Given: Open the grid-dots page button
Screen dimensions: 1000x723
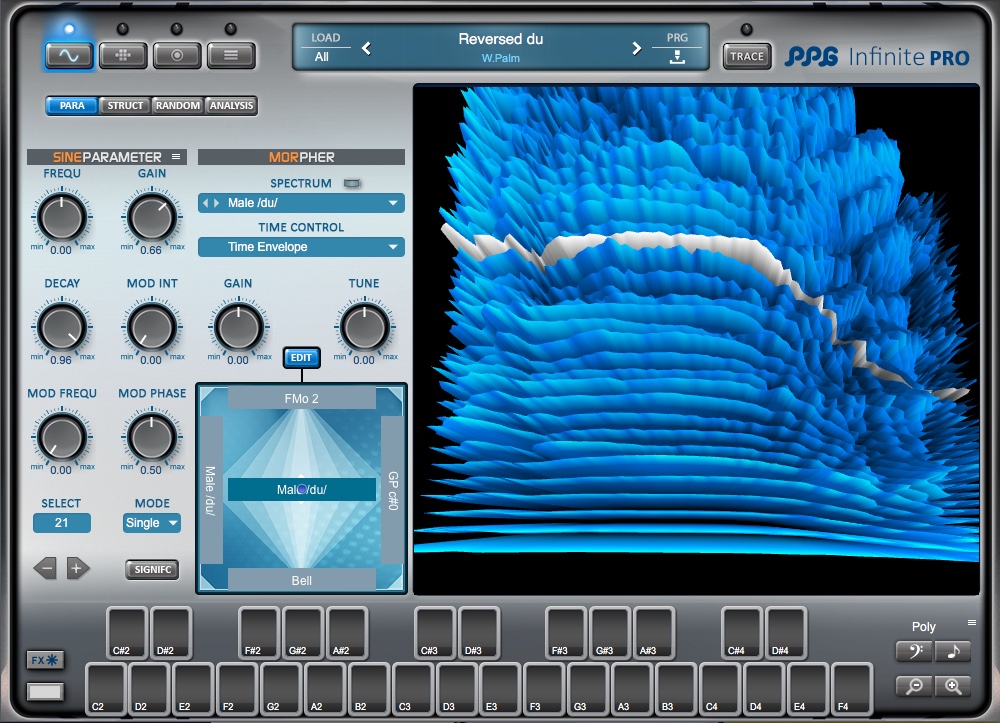Looking at the screenshot, I should pyautogui.click(x=123, y=55).
